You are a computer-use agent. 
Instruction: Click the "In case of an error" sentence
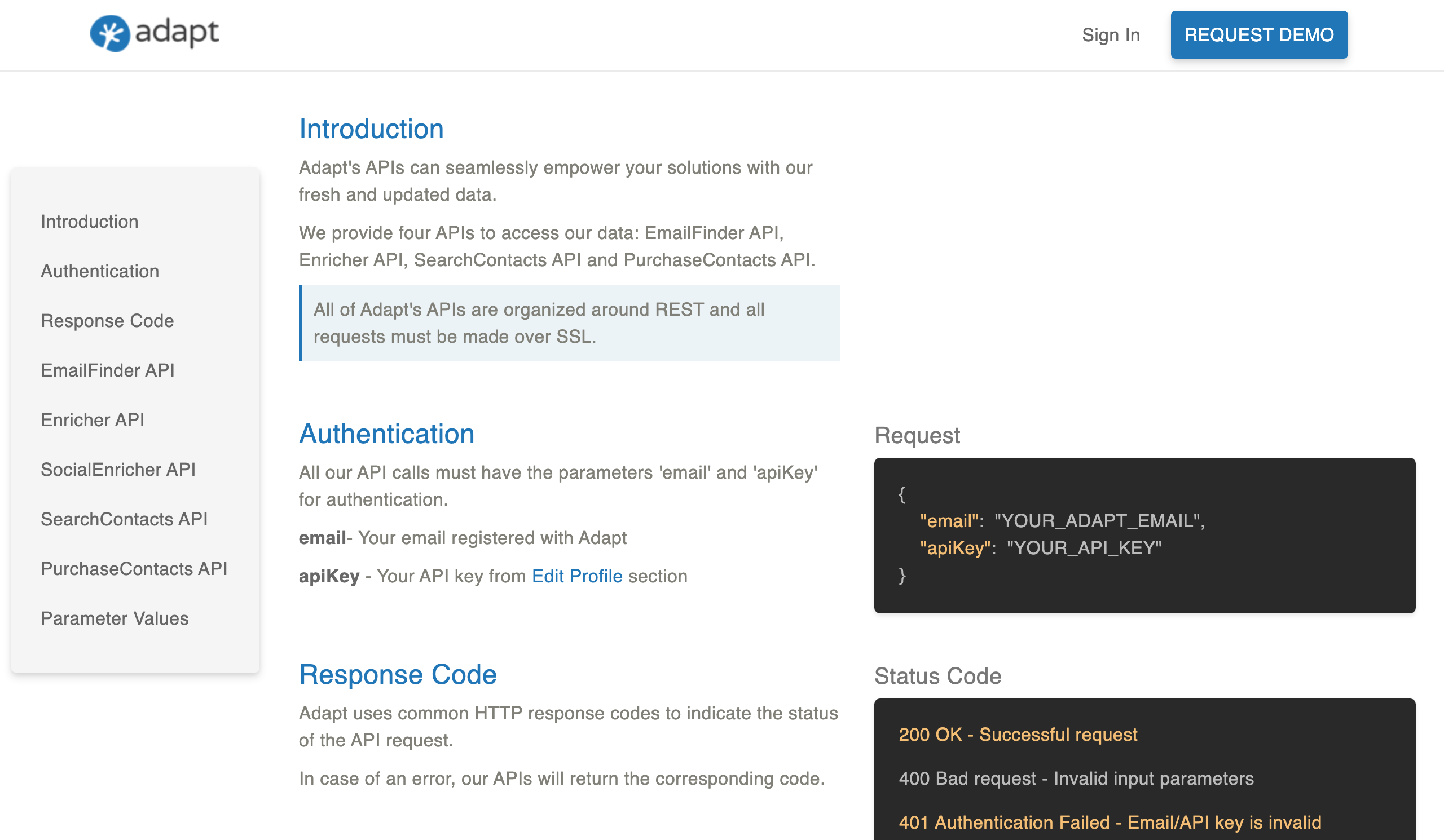click(x=562, y=779)
